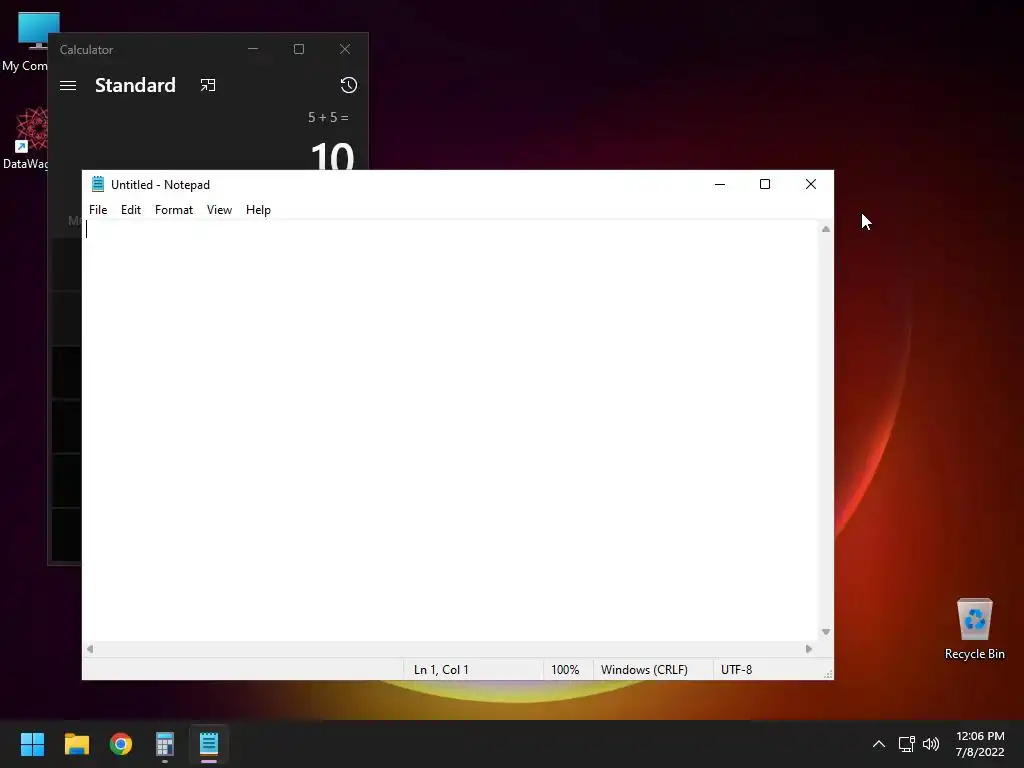Viewport: 1024px width, 768px height.
Task: Click the Standard mode heading in Calculator
Action: tap(135, 86)
